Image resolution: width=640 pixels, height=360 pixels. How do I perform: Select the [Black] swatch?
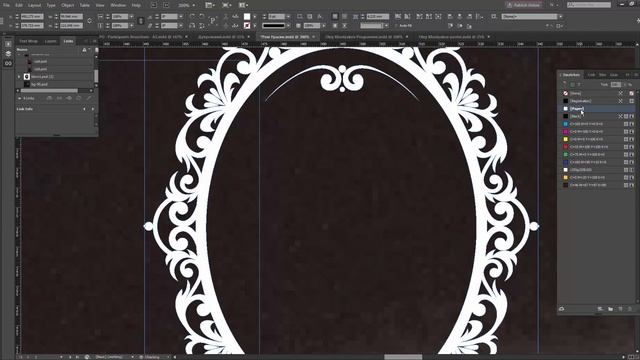click(597, 116)
